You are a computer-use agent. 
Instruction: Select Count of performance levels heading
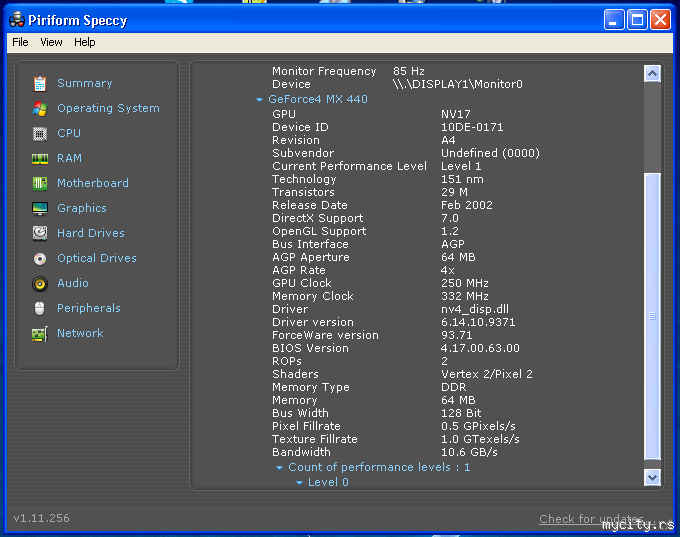pos(379,467)
